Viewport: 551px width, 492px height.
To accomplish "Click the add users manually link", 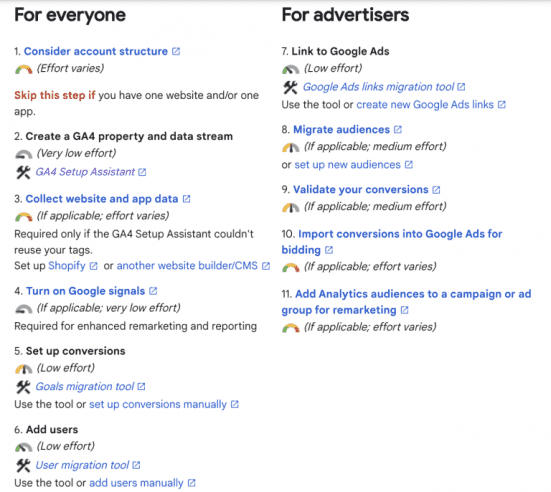I will [136, 483].
